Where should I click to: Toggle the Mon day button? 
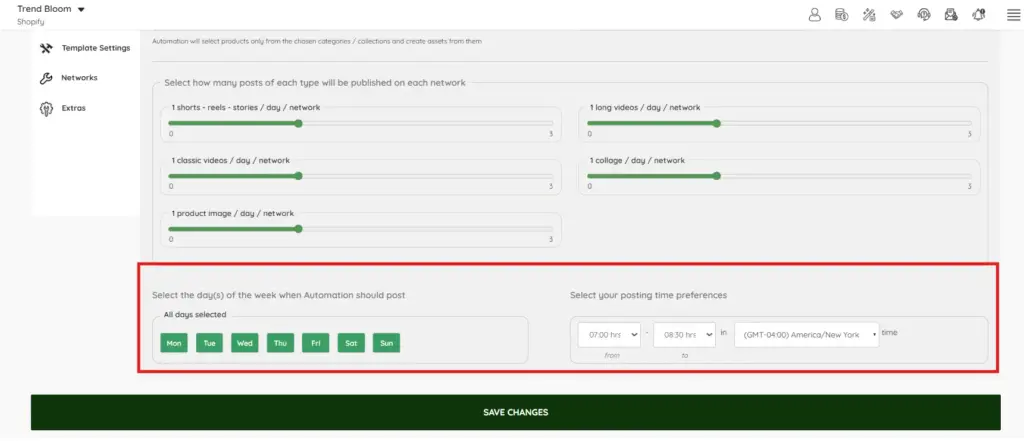pyautogui.click(x=174, y=343)
